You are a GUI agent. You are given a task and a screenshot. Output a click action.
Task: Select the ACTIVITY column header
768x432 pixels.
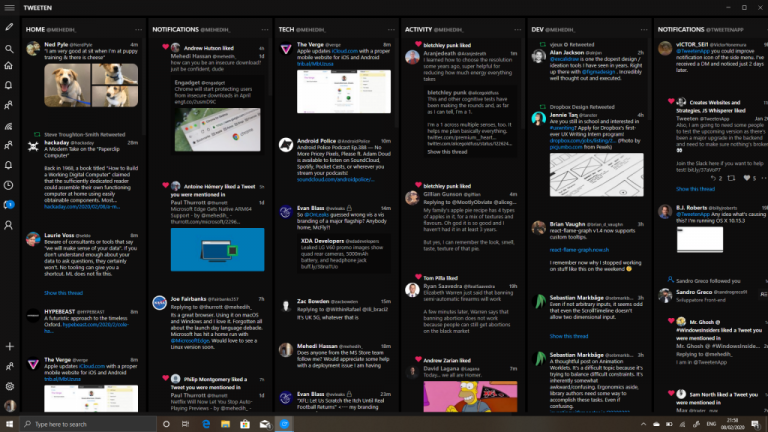(x=434, y=30)
